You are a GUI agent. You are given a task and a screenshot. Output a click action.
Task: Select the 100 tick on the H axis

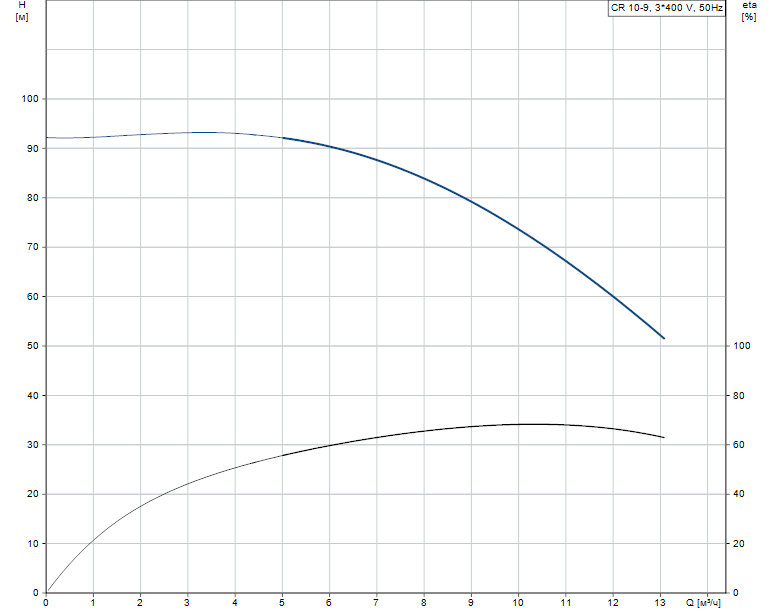point(28,99)
